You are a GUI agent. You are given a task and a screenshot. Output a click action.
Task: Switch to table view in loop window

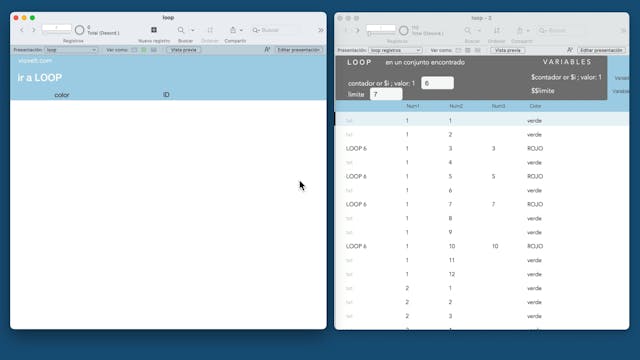pyautogui.click(x=153, y=50)
